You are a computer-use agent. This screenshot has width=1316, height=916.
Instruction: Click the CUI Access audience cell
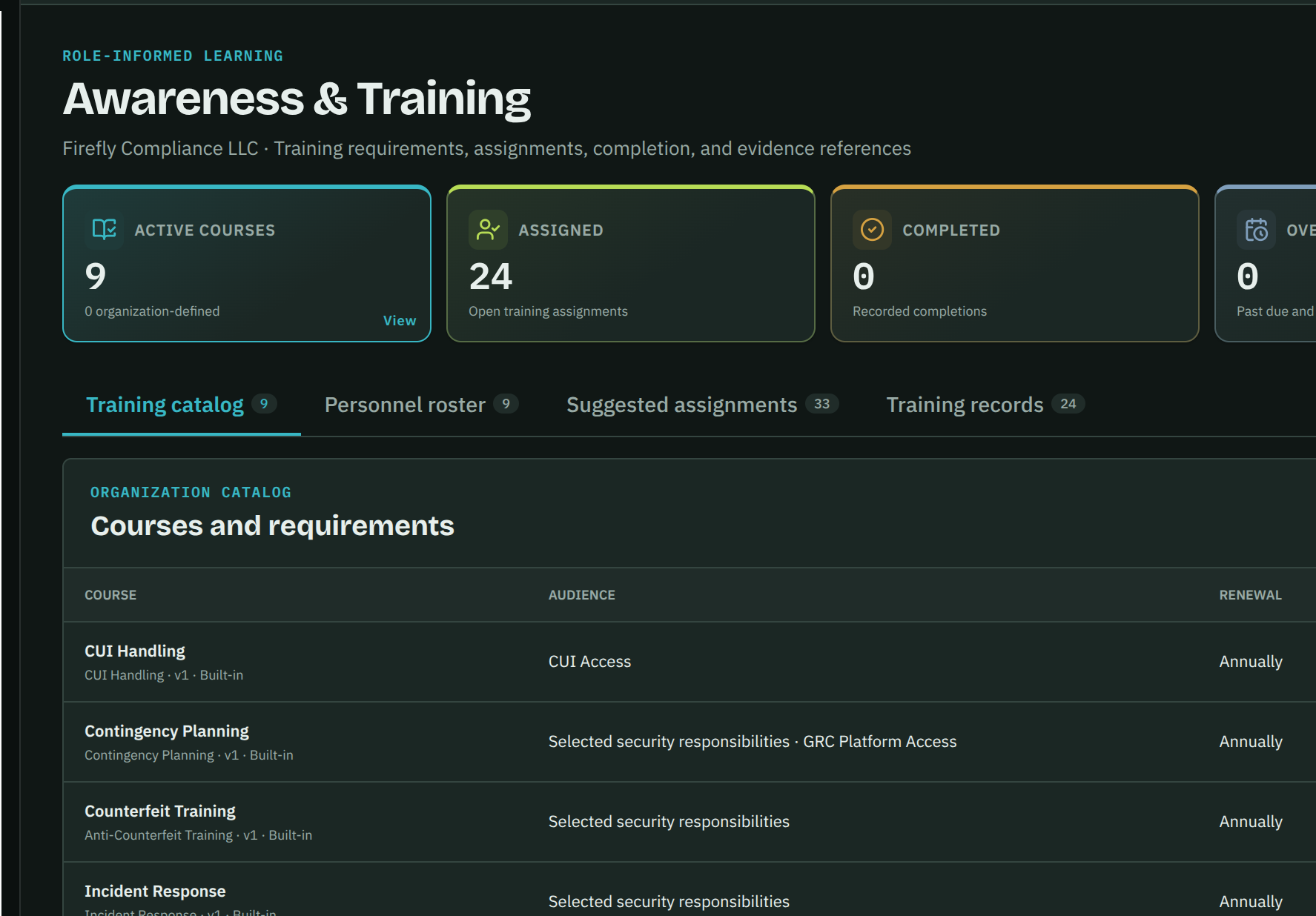(589, 662)
